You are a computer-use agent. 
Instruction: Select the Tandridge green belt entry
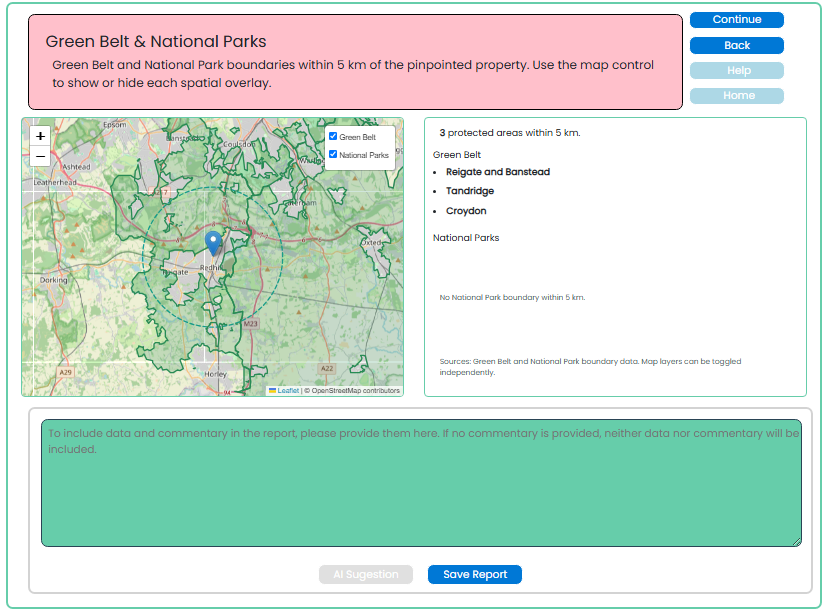tap(470, 191)
